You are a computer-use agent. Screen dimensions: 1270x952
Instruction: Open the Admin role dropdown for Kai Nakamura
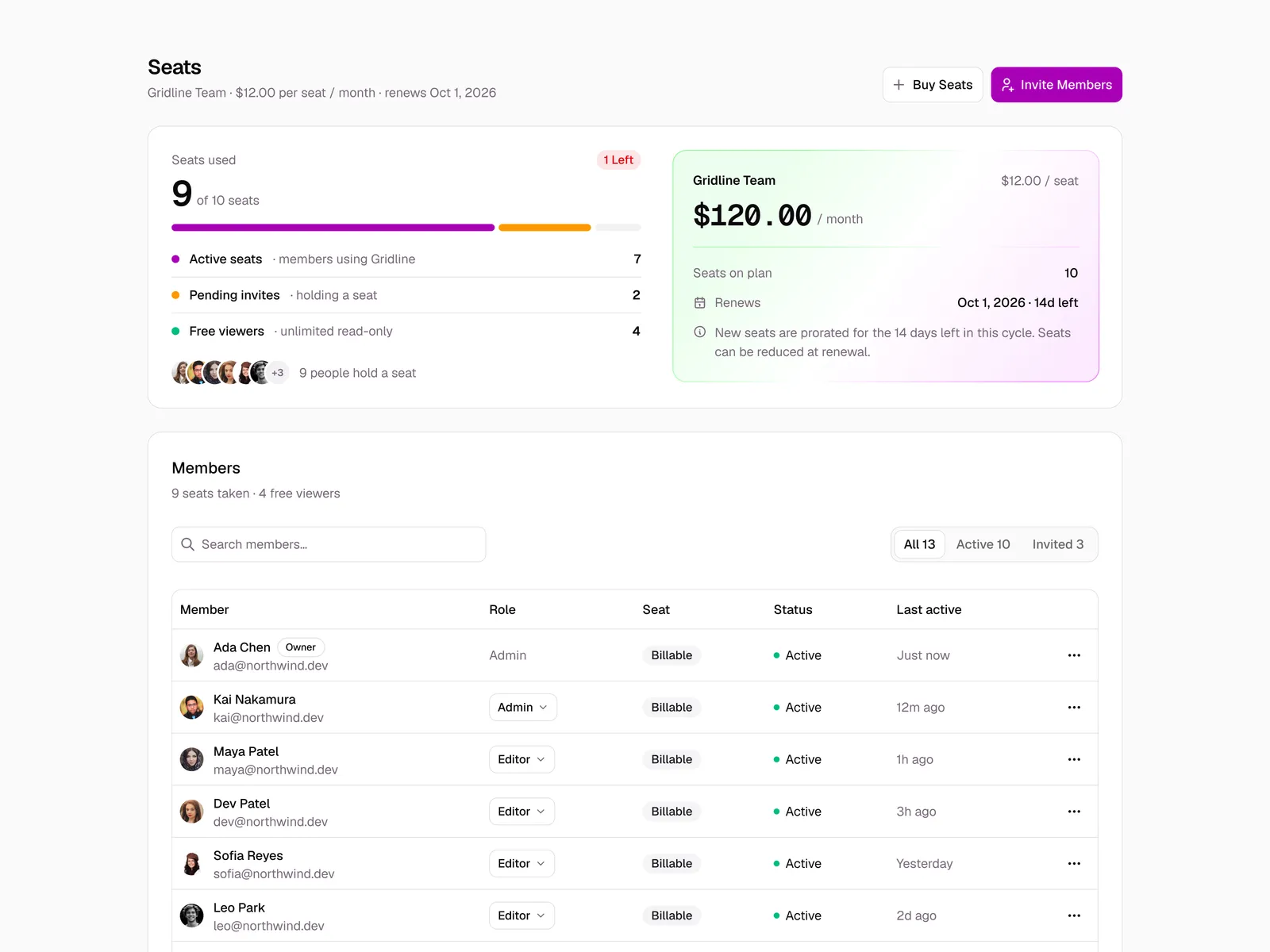tap(523, 708)
